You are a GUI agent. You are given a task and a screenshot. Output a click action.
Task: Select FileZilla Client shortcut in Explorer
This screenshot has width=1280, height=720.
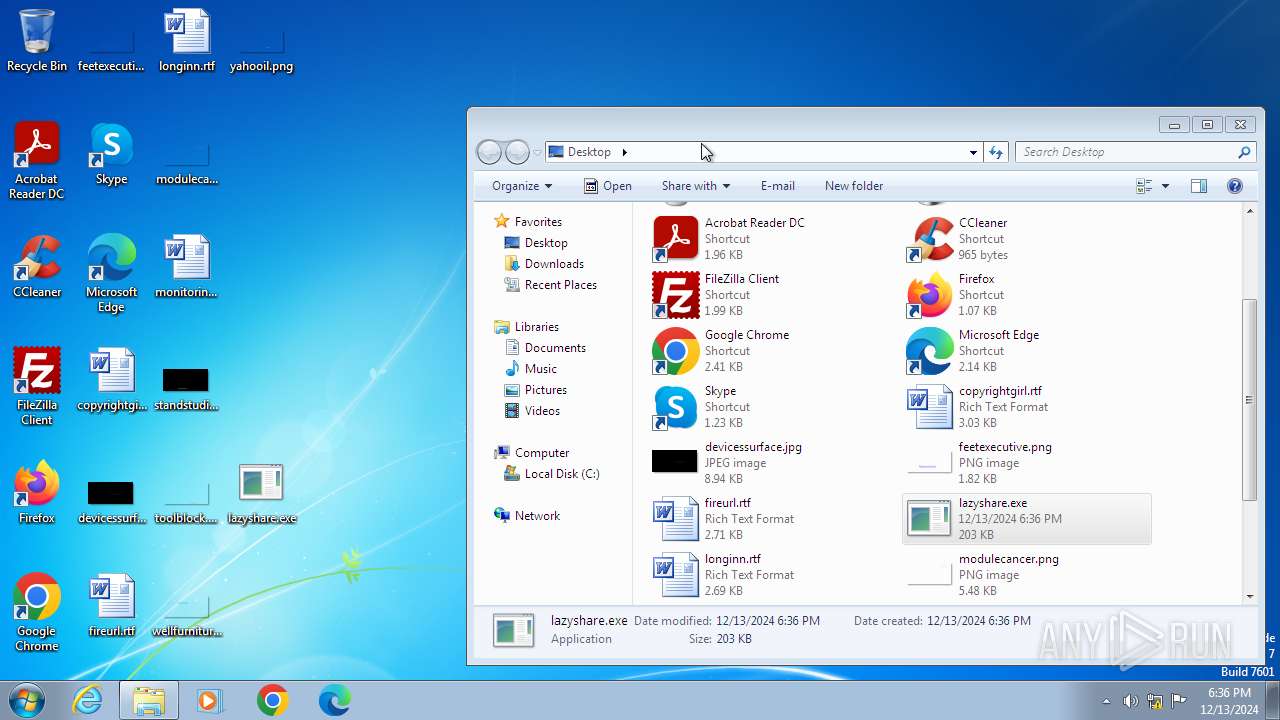[x=775, y=294]
